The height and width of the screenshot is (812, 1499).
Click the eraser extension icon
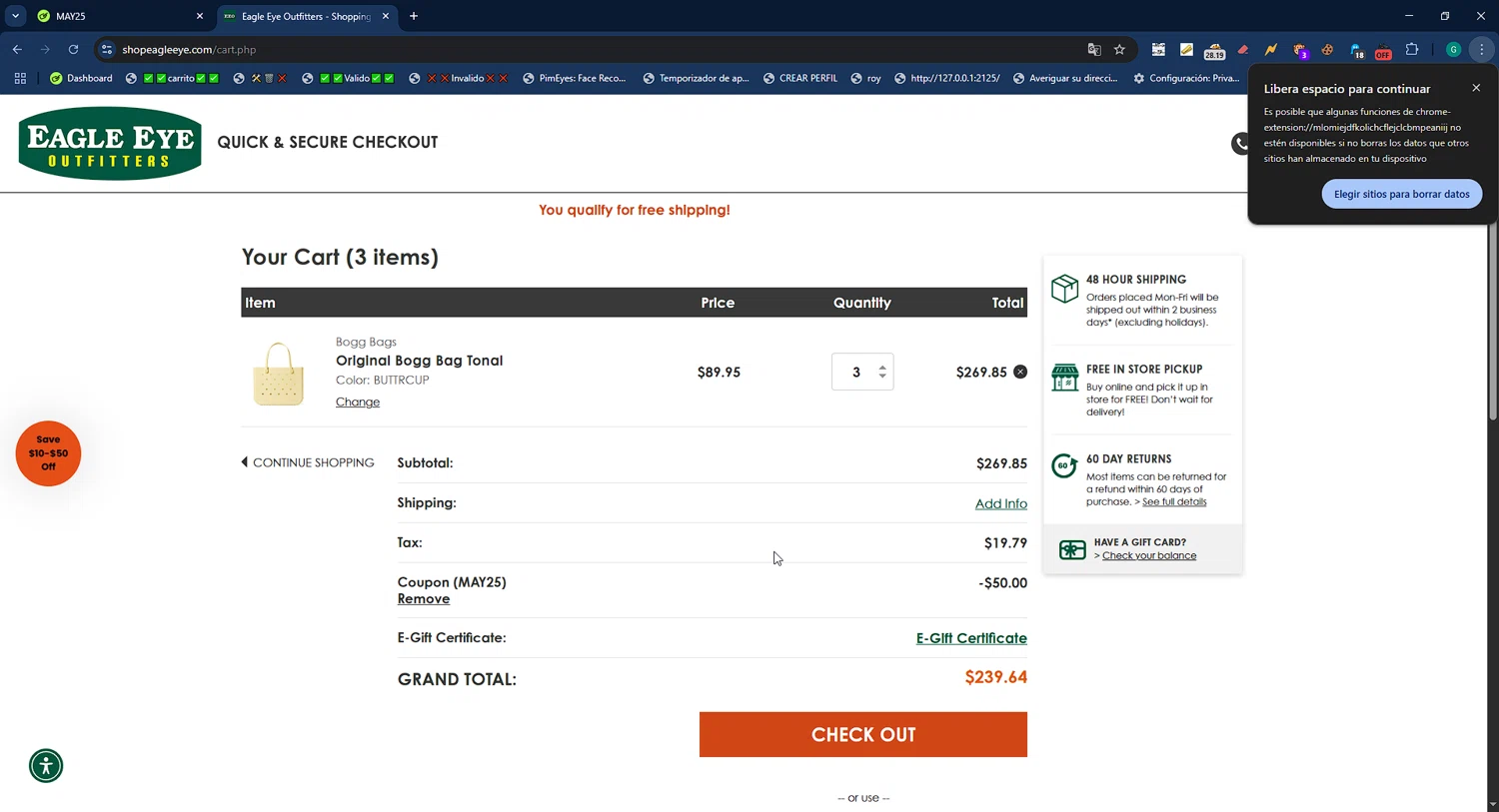tap(1242, 49)
